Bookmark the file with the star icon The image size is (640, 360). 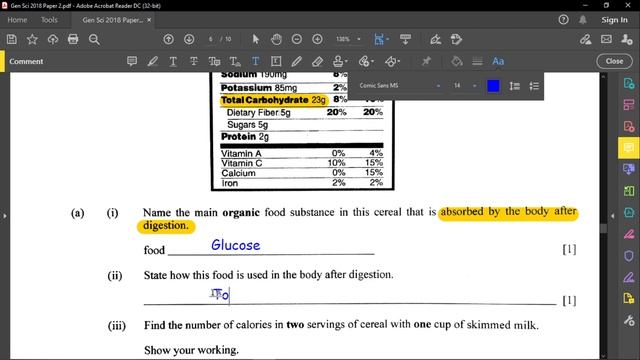tap(32, 39)
